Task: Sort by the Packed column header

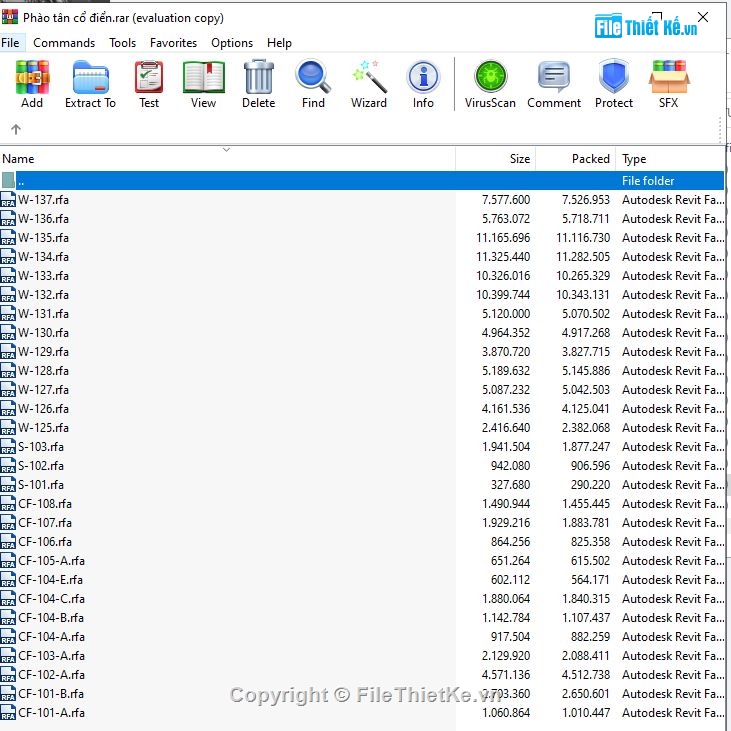Action: [x=576, y=159]
